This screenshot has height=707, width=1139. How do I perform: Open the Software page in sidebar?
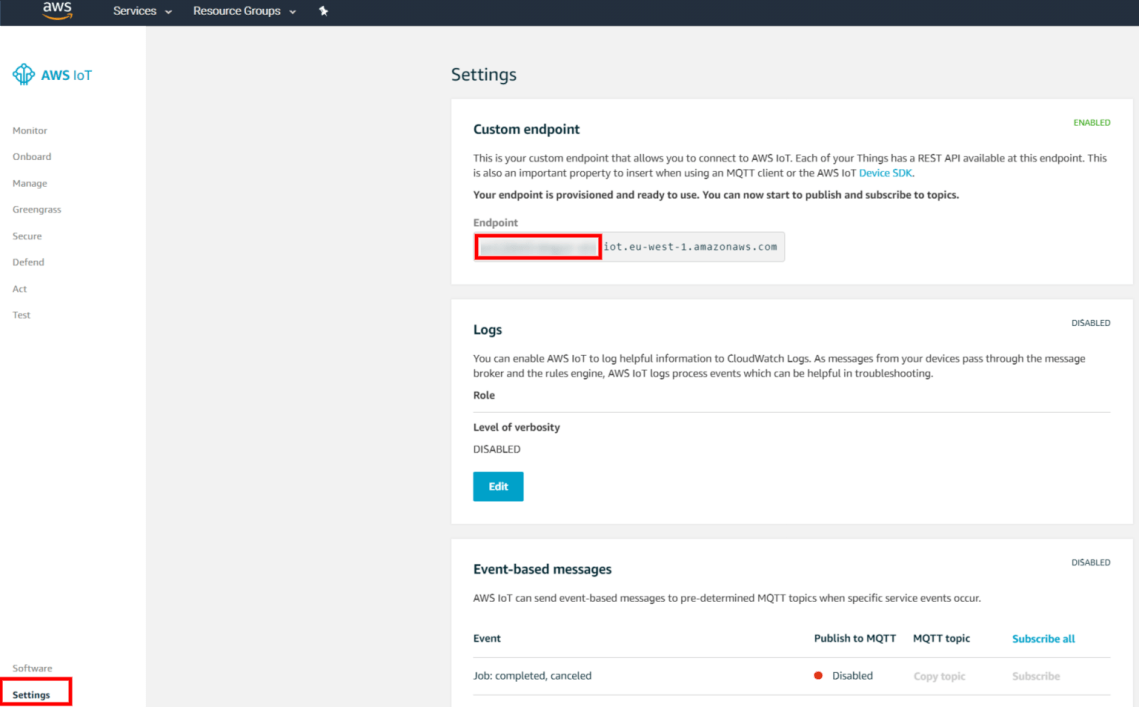click(x=32, y=668)
